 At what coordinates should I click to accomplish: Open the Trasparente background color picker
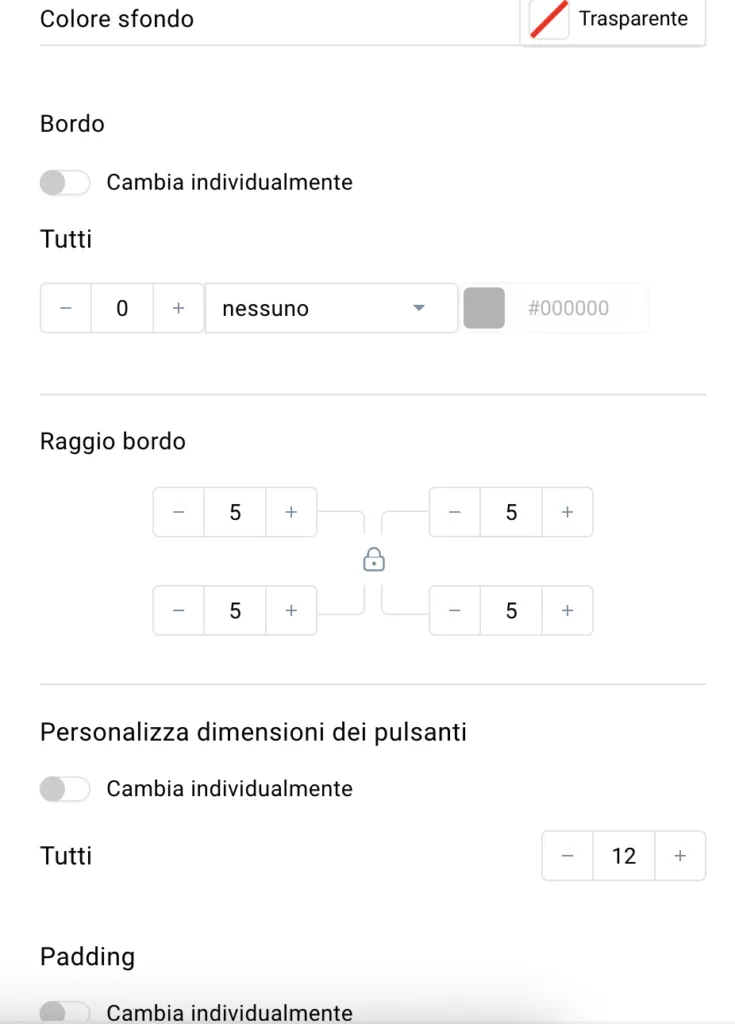613,20
